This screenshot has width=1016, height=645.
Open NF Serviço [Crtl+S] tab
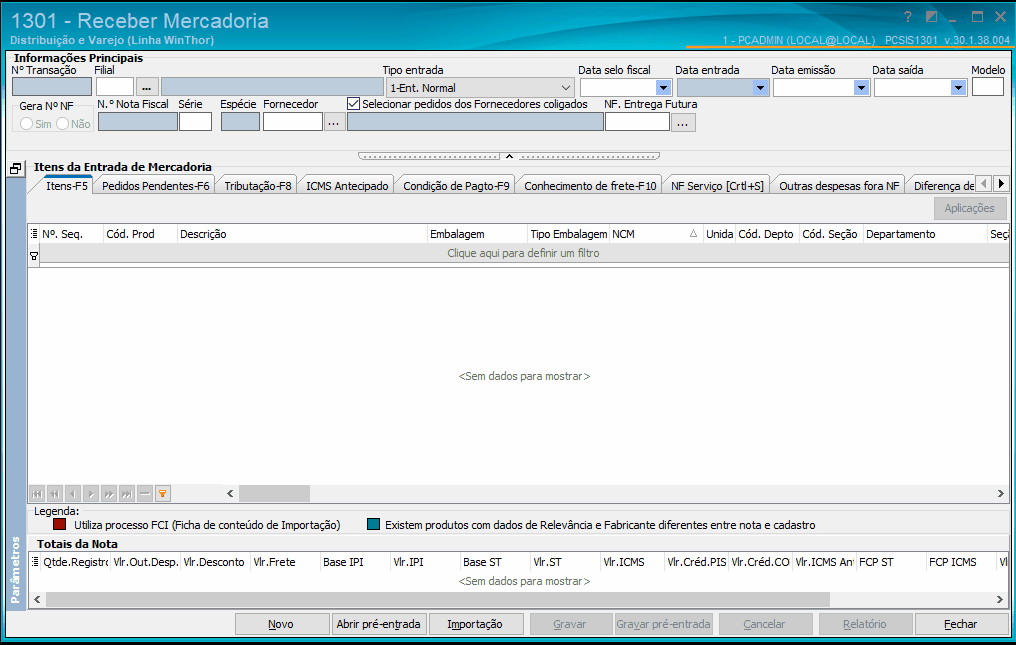[x=717, y=186]
